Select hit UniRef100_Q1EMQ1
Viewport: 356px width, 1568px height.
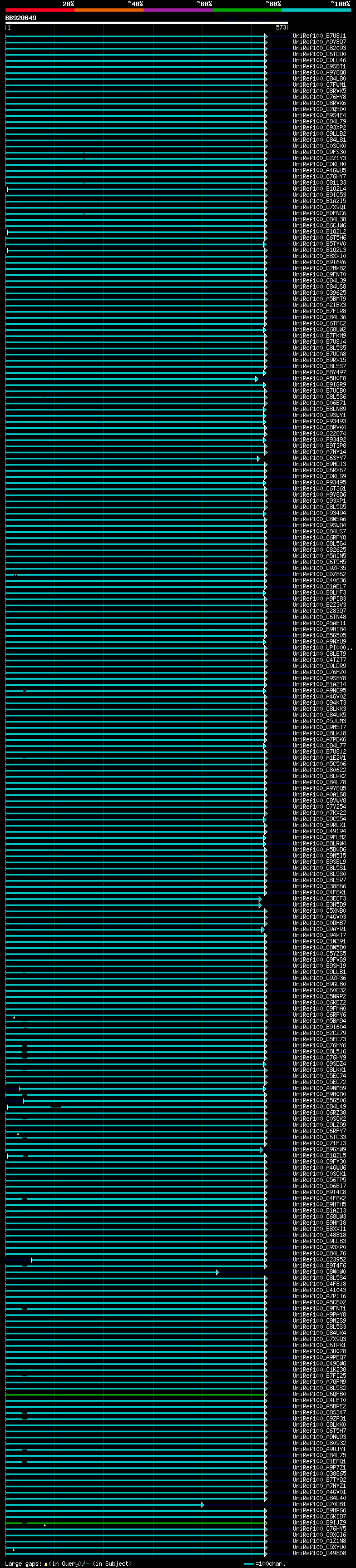pos(319,1461)
